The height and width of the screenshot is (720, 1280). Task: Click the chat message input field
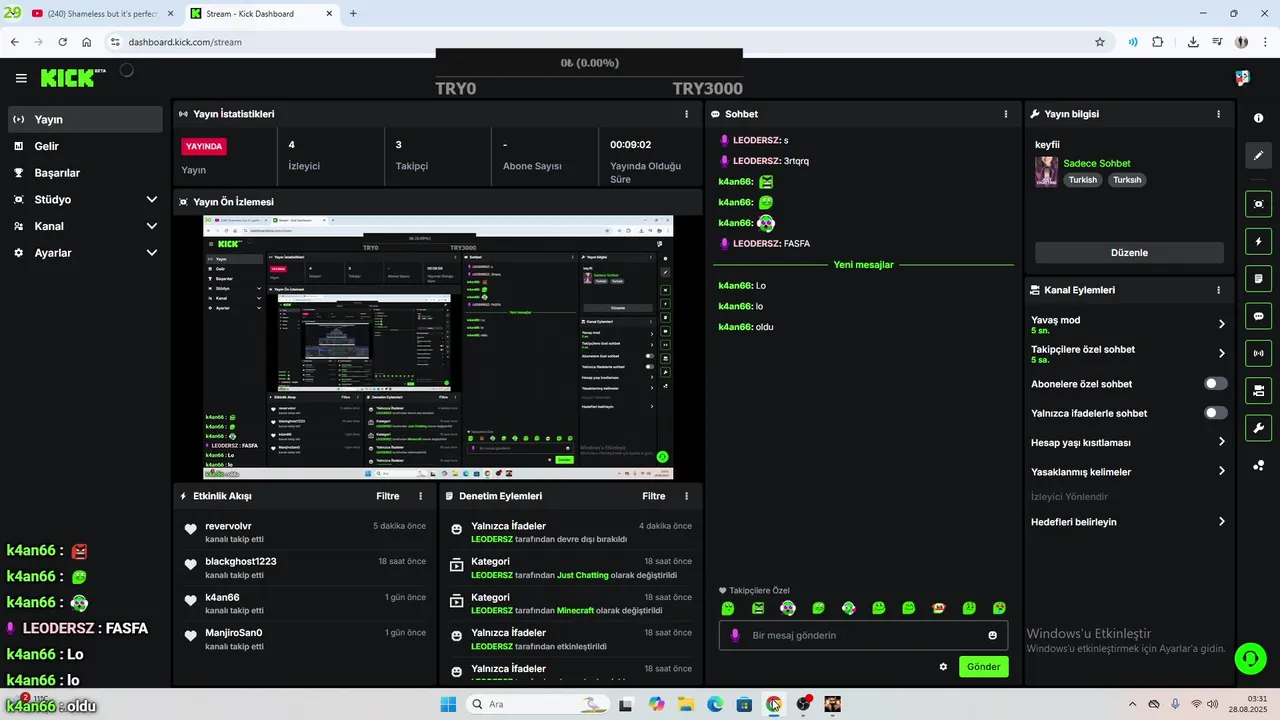tap(863, 635)
